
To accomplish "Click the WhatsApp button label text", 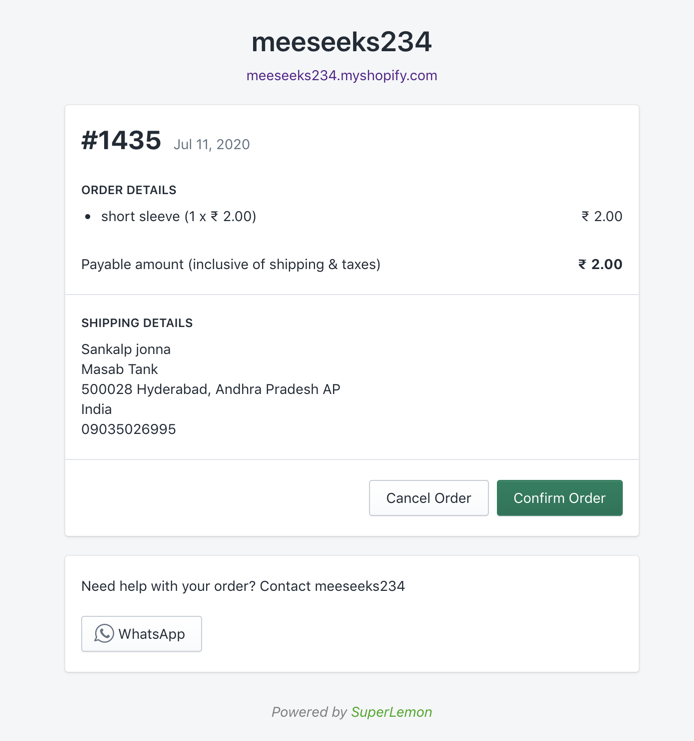I will pos(152,634).
